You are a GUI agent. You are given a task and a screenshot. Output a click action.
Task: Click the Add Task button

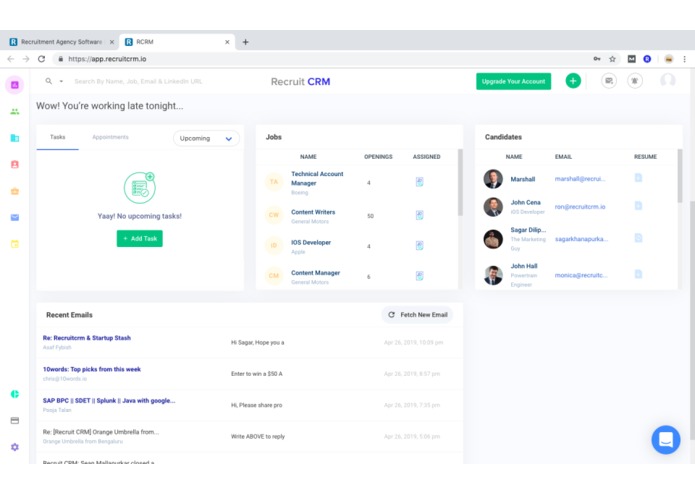pyautogui.click(x=140, y=238)
